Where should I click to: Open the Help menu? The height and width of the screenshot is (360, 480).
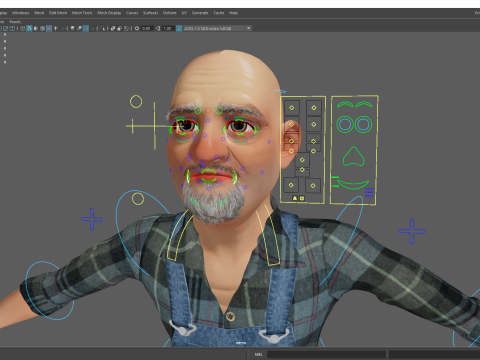pyautogui.click(x=233, y=13)
